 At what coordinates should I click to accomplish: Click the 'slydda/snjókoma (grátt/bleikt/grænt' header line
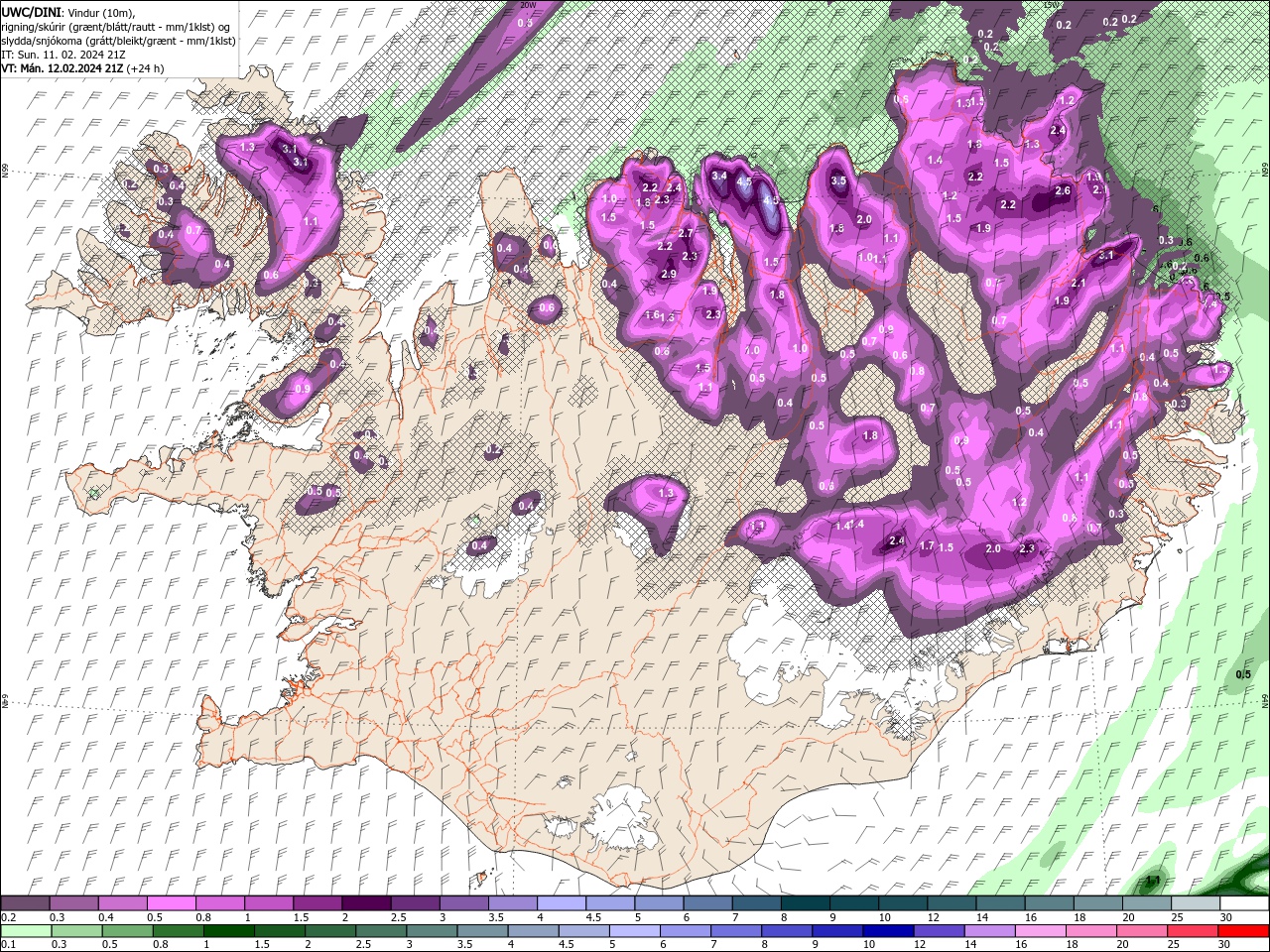118,41
